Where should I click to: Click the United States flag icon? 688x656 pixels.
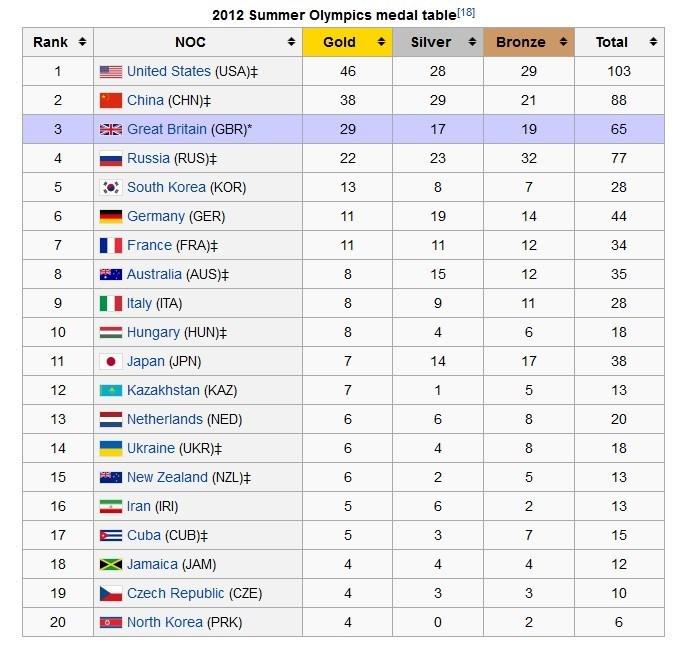[x=110, y=72]
